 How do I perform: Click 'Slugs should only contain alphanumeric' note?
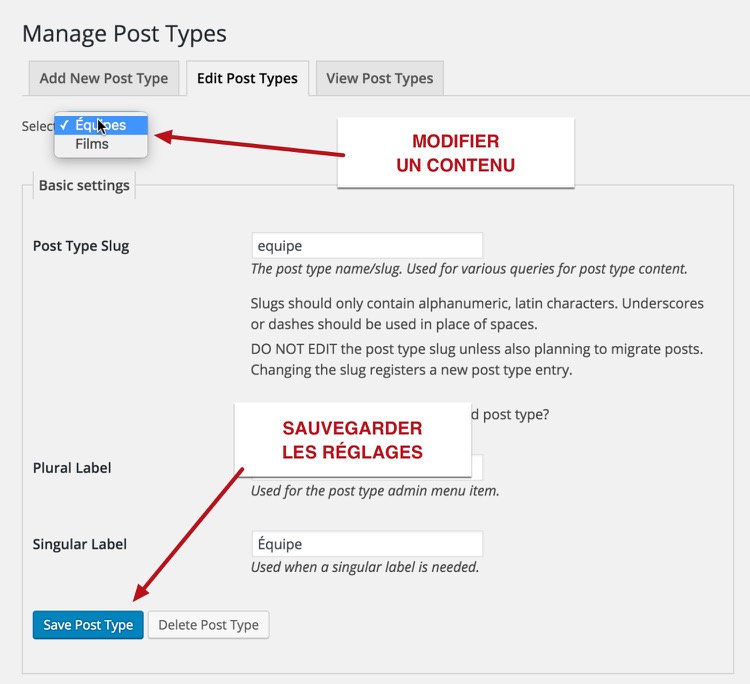(x=477, y=314)
